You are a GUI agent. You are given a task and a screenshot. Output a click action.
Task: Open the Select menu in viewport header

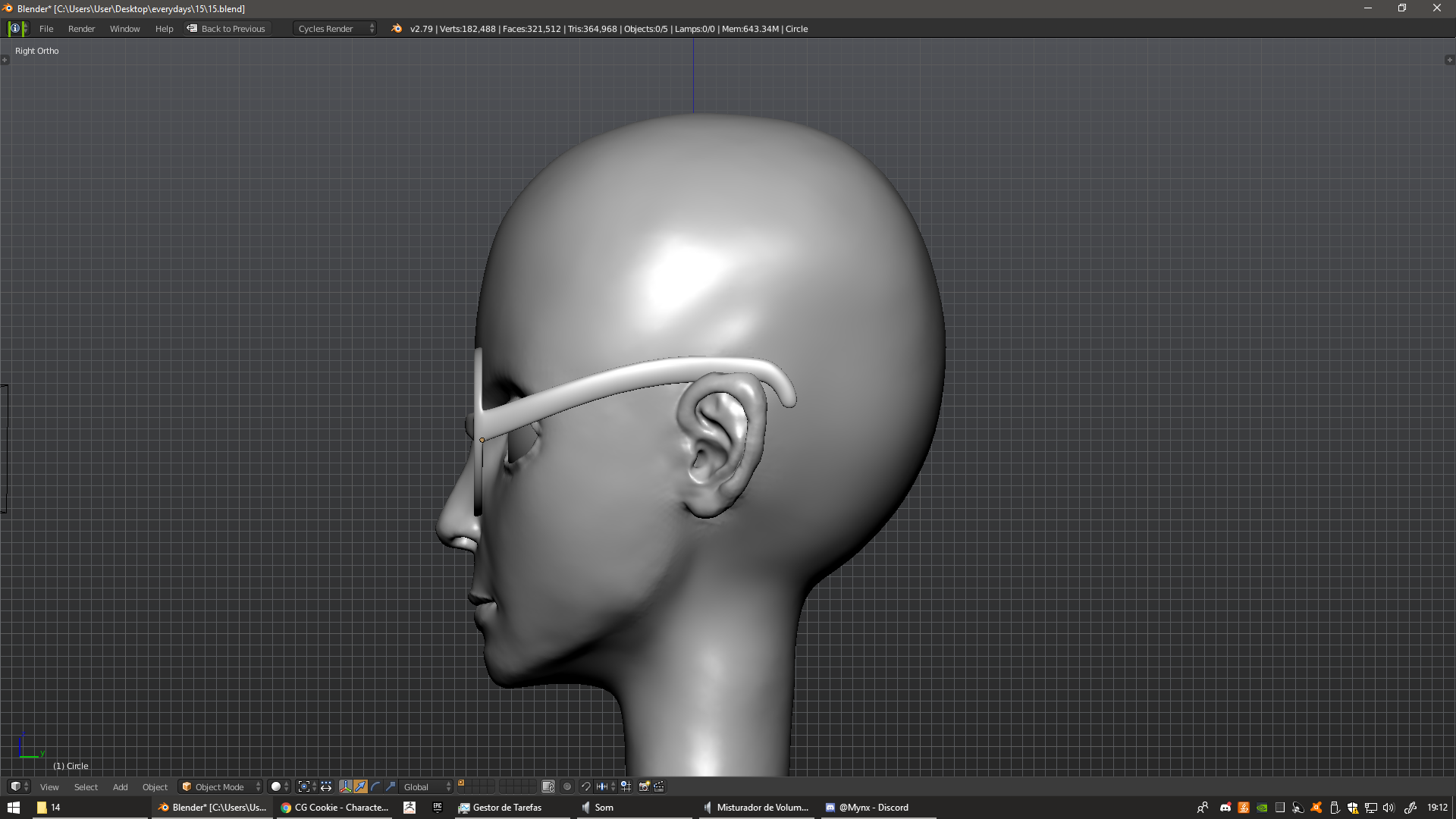(x=86, y=786)
